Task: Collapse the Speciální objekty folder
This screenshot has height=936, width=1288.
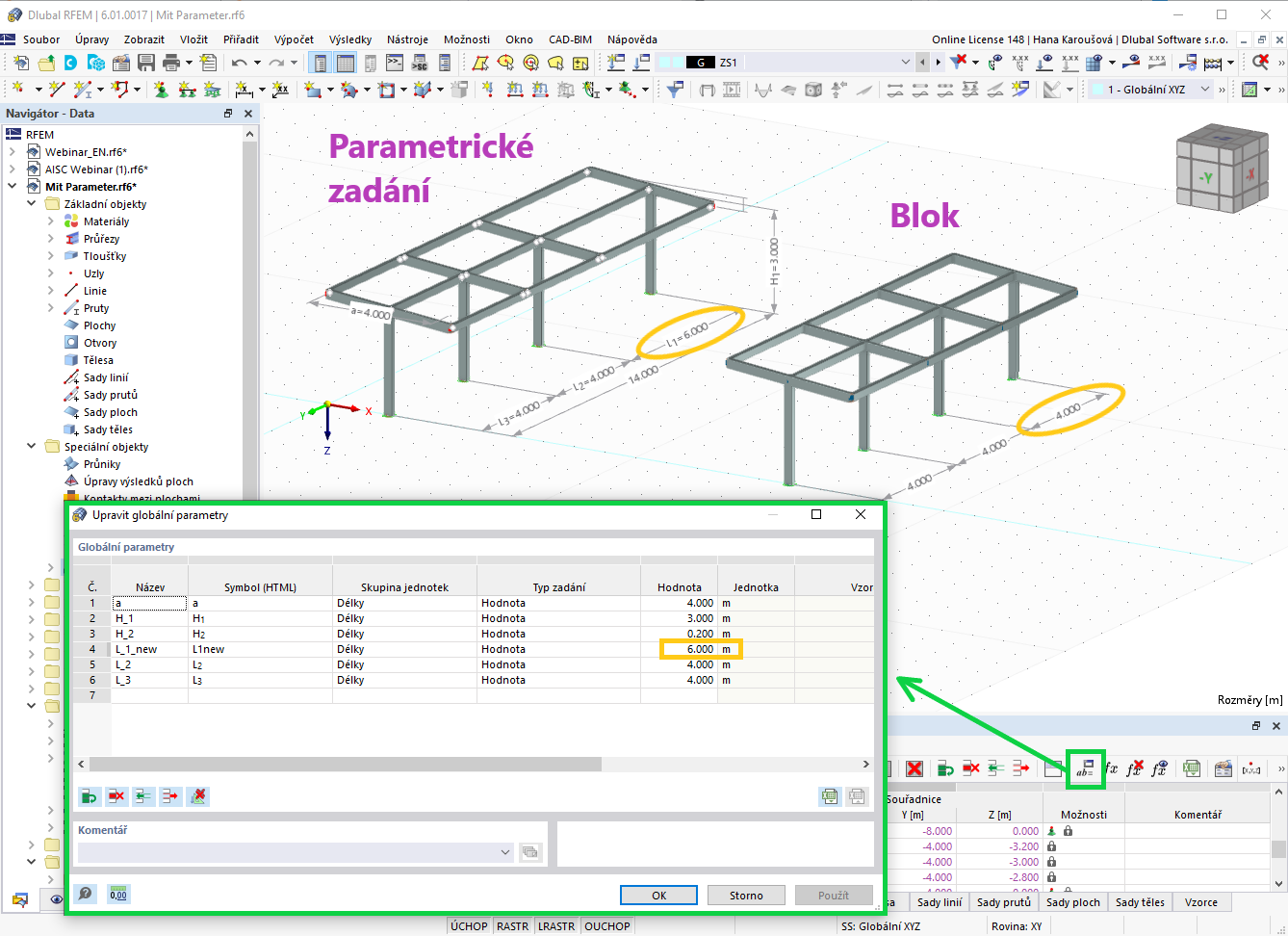Action: point(32,447)
